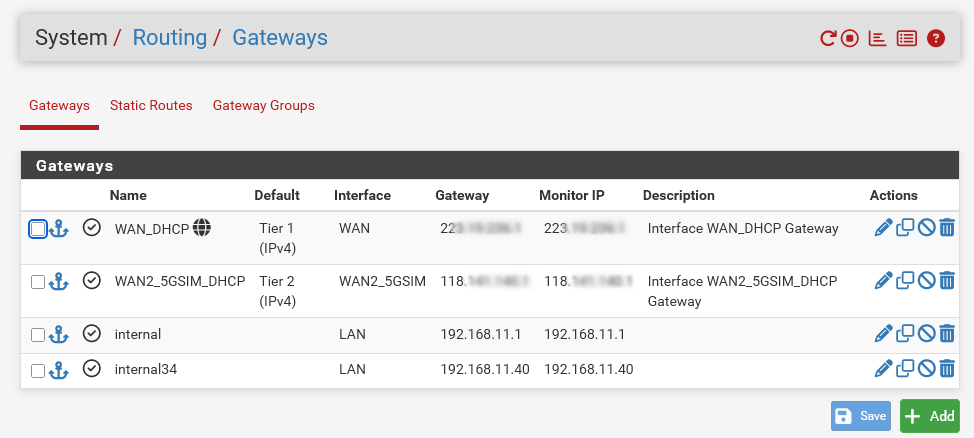Check the WAN_DHCP row checkbox
The image size is (974, 438).
coord(38,229)
